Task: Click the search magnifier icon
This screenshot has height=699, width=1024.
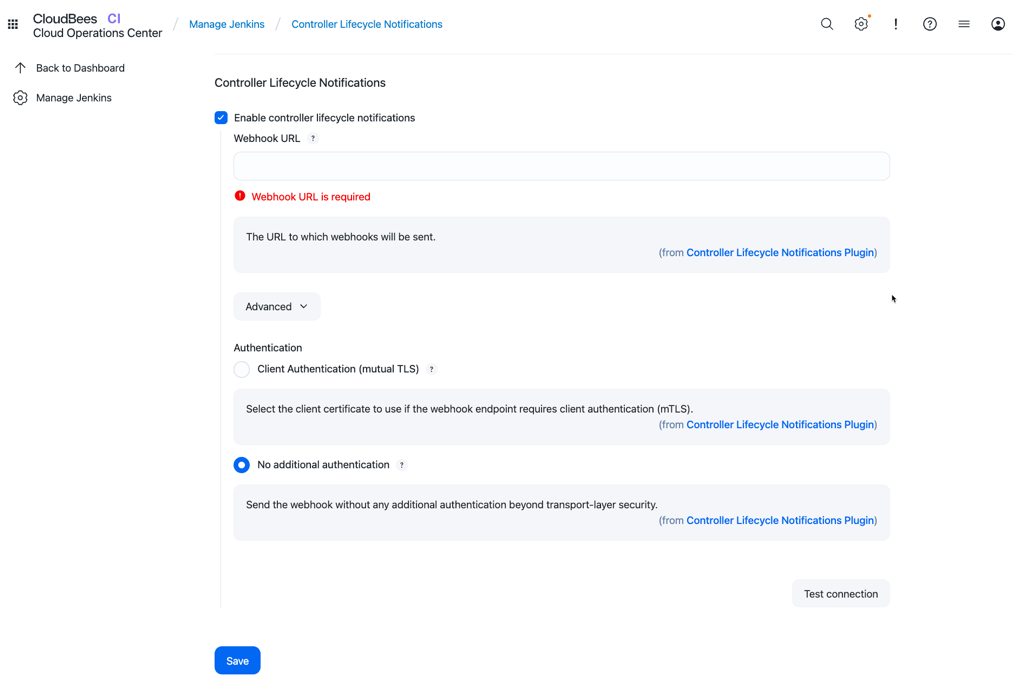Action: [x=827, y=24]
